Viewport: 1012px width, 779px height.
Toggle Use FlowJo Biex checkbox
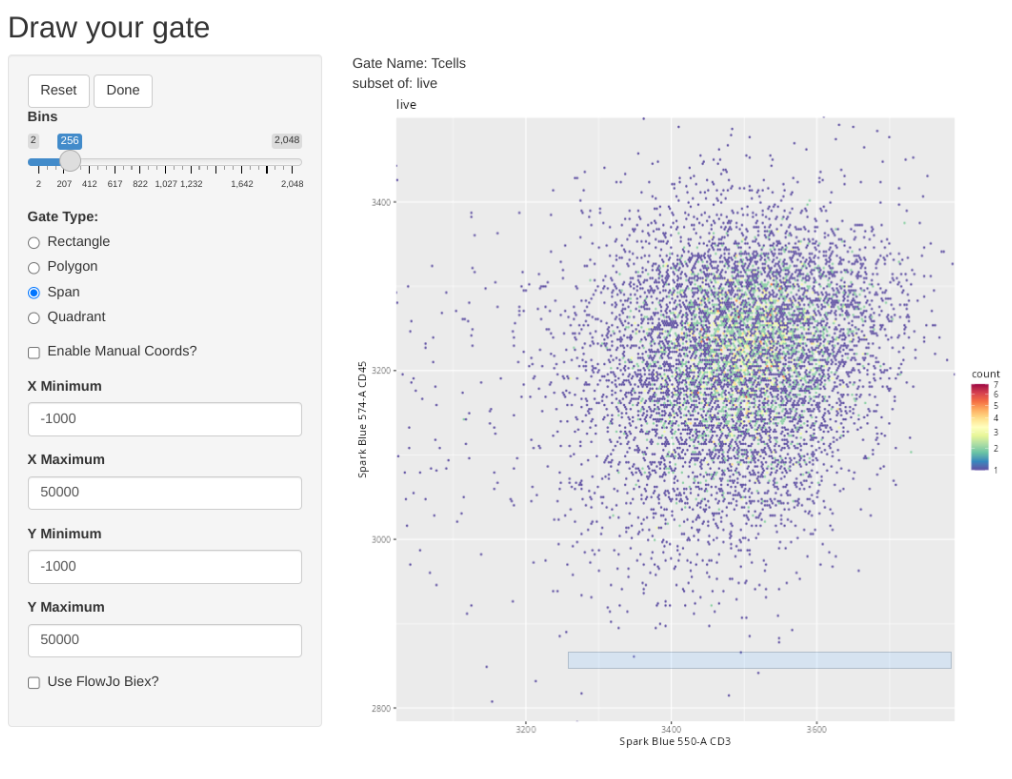click(34, 683)
